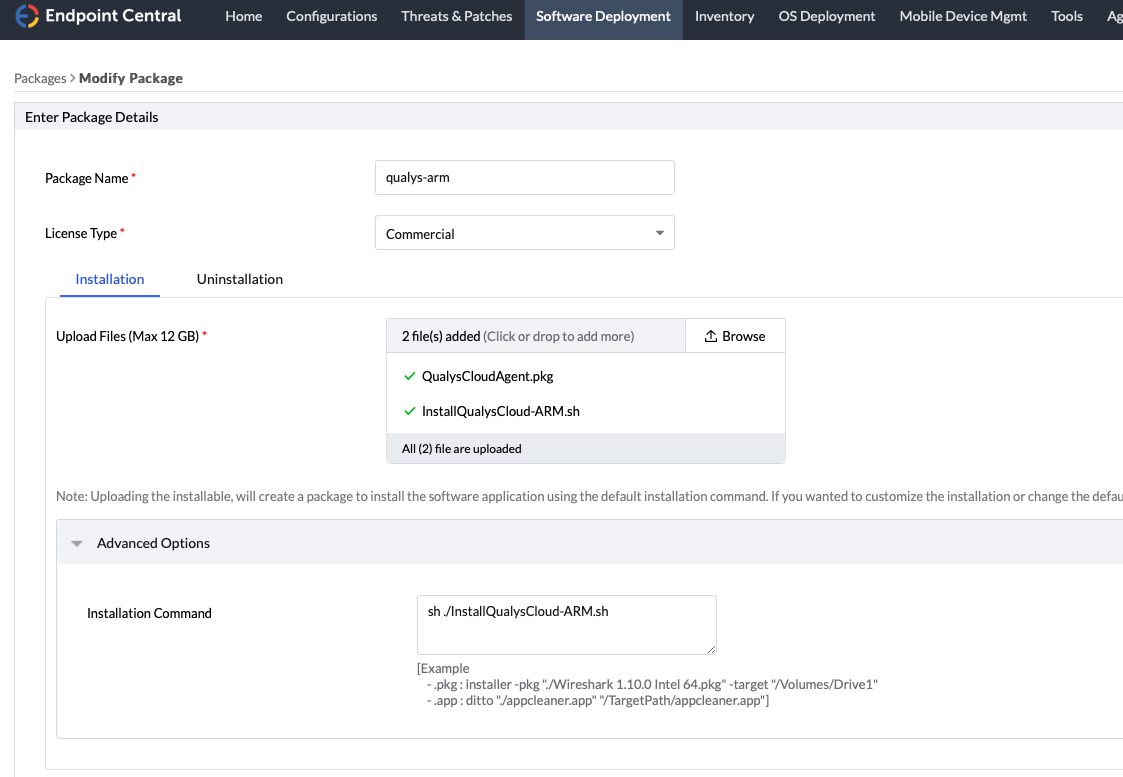Open the Threats & Patches menu
The image size is (1123, 777).
456,16
